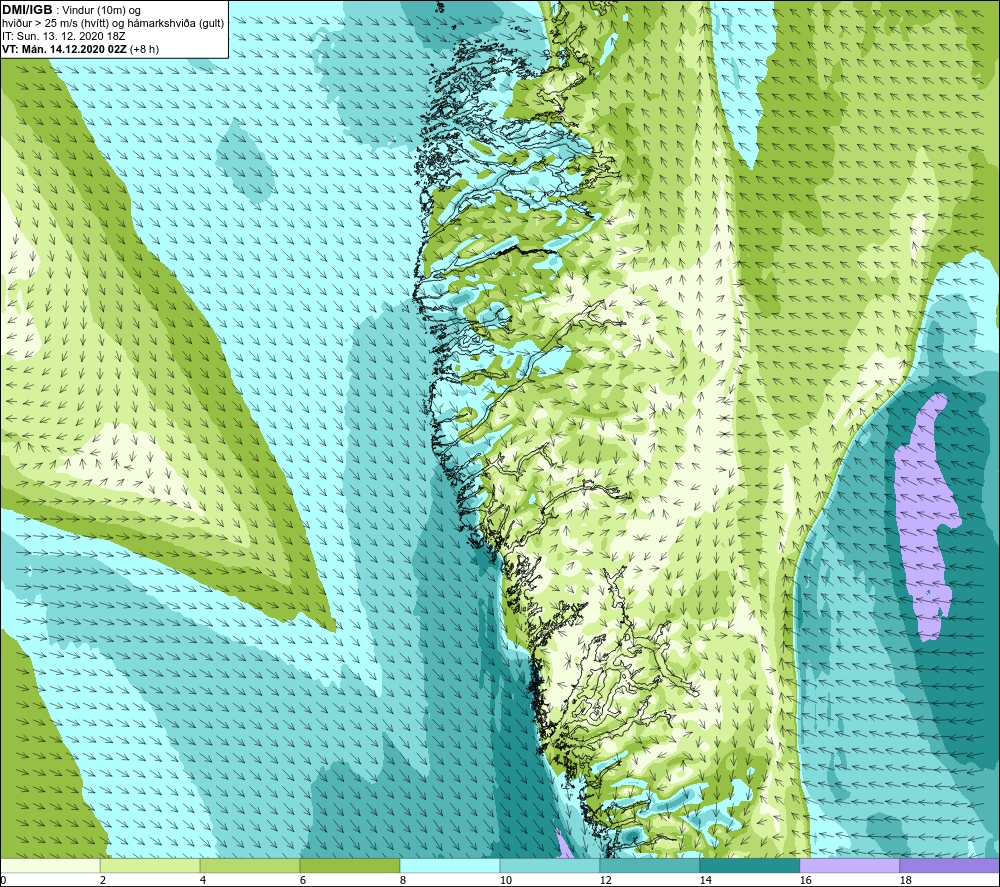Viewport: 1000px width, 887px height.
Task: Click the 'IT: Sun. 13. 12. 2020 18Z' line
Action: (64, 36)
